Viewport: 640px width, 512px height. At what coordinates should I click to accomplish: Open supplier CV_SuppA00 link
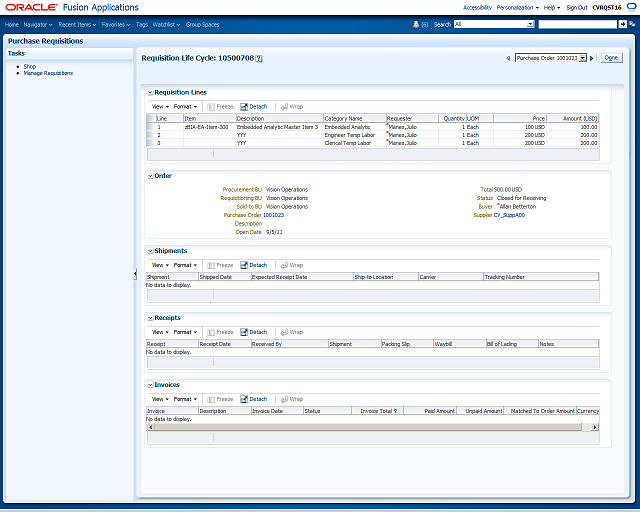point(509,215)
